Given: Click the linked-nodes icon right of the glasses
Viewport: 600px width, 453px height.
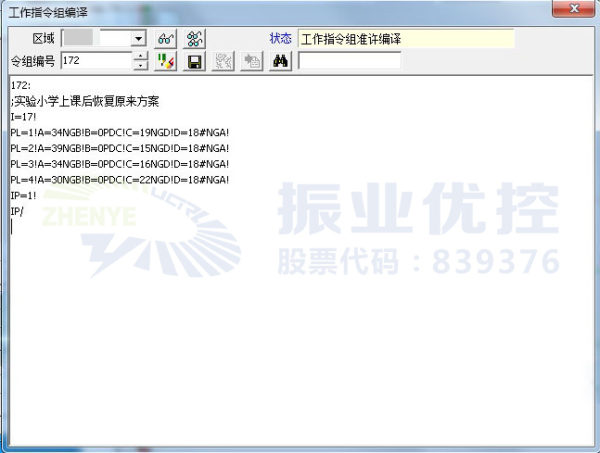Looking at the screenshot, I should click(x=196, y=38).
